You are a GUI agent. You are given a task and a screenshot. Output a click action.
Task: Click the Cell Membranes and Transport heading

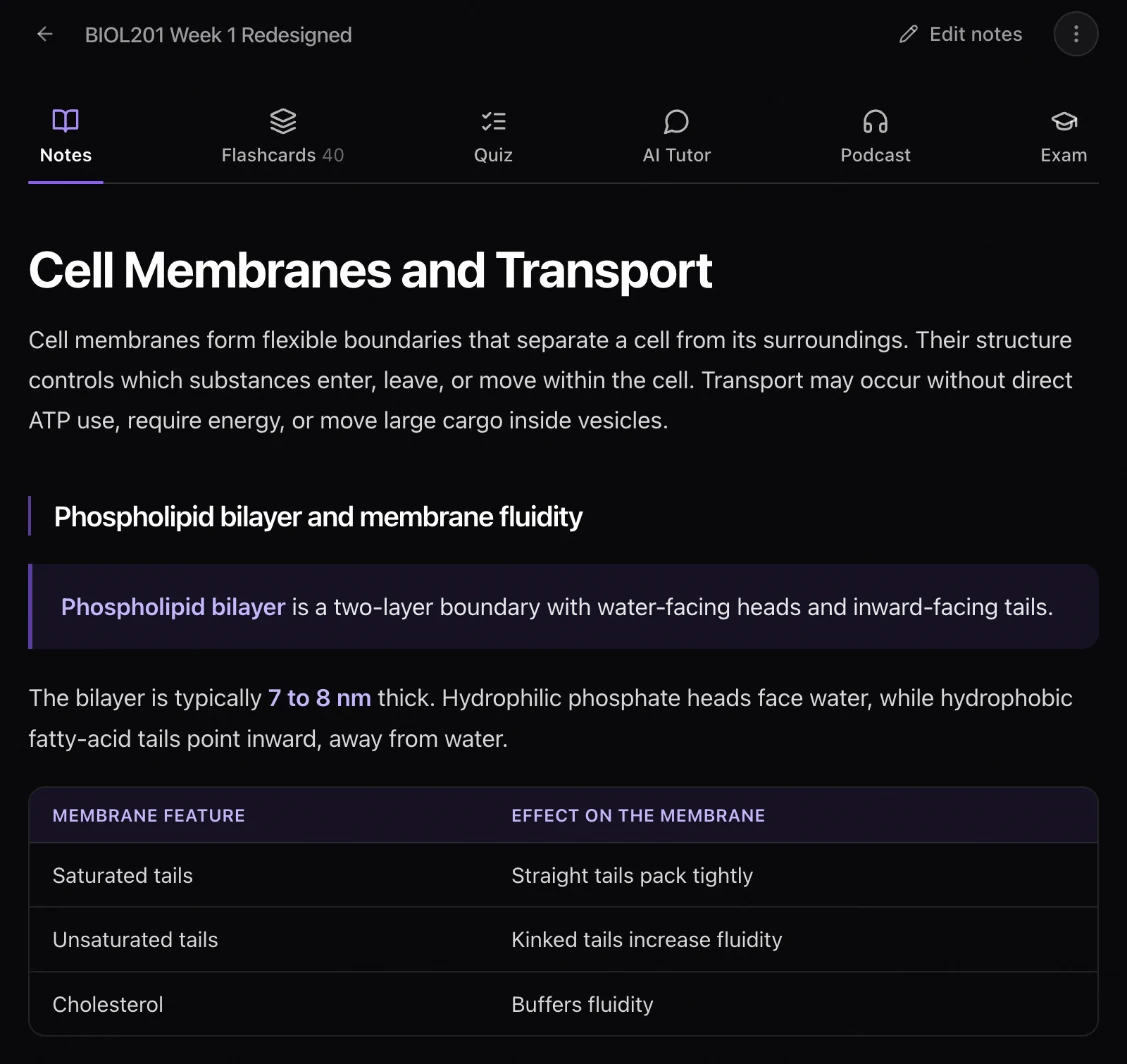(370, 270)
